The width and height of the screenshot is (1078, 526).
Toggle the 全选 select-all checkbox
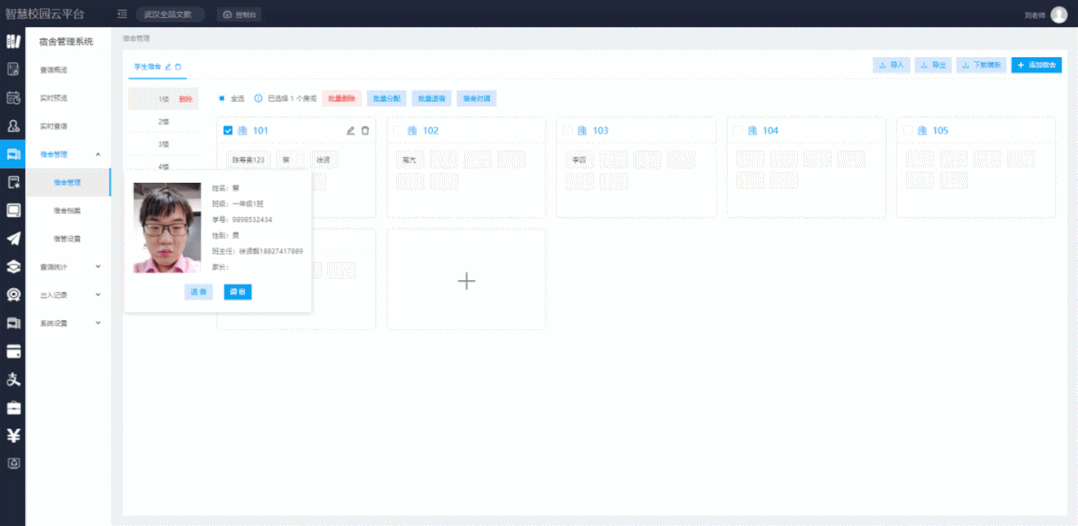click(221, 98)
